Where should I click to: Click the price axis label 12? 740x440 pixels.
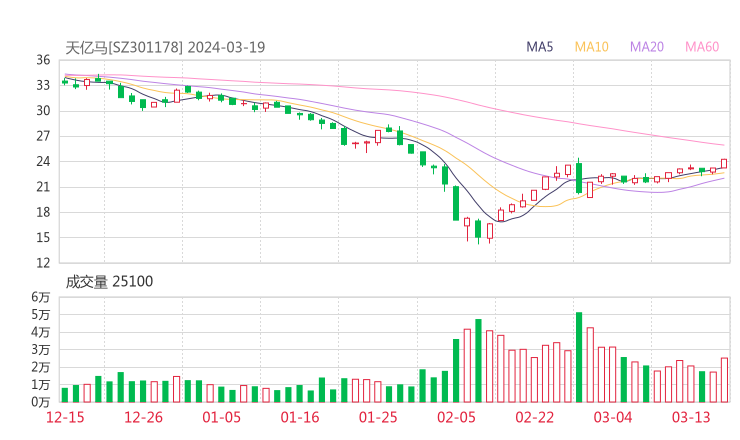coord(43,262)
